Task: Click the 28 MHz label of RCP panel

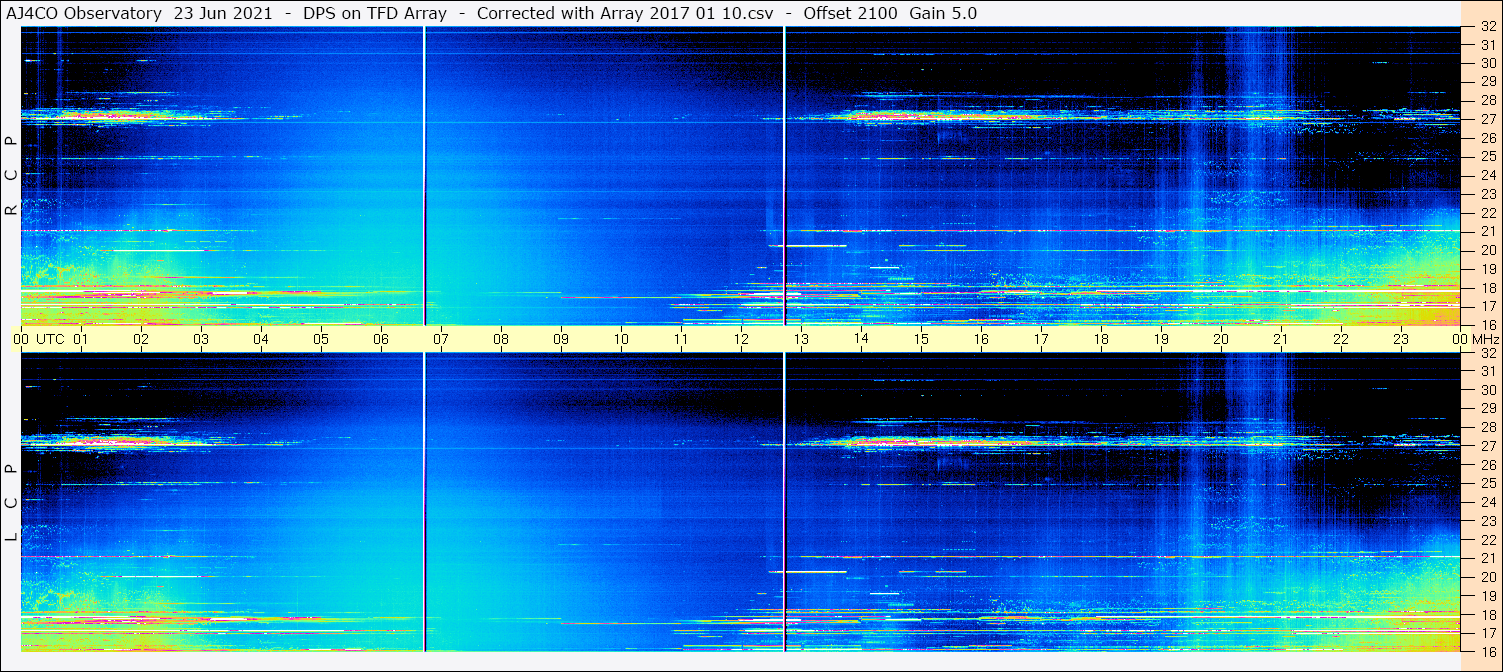Action: pos(1487,100)
